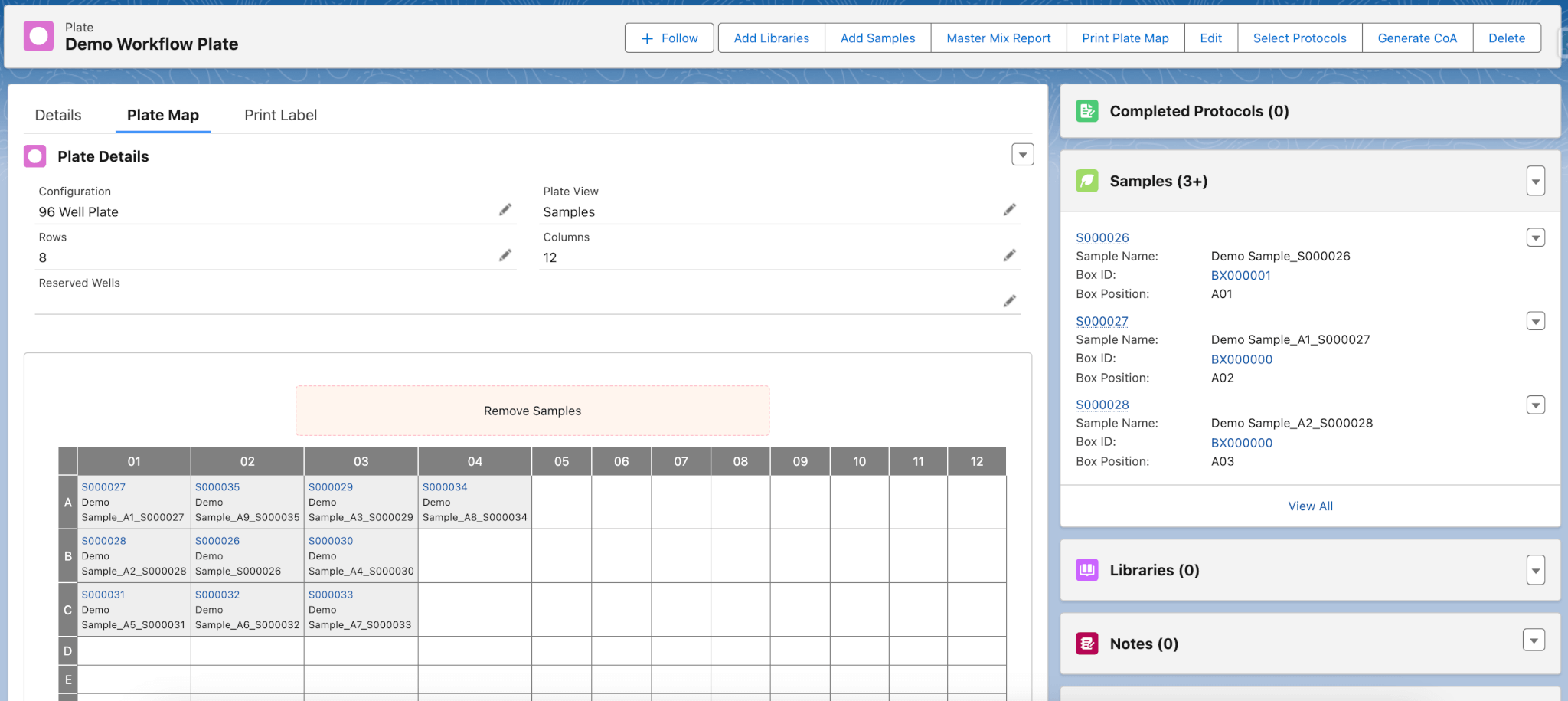
Task: Click Completed Protocols (0) heading
Action: pos(1199,111)
